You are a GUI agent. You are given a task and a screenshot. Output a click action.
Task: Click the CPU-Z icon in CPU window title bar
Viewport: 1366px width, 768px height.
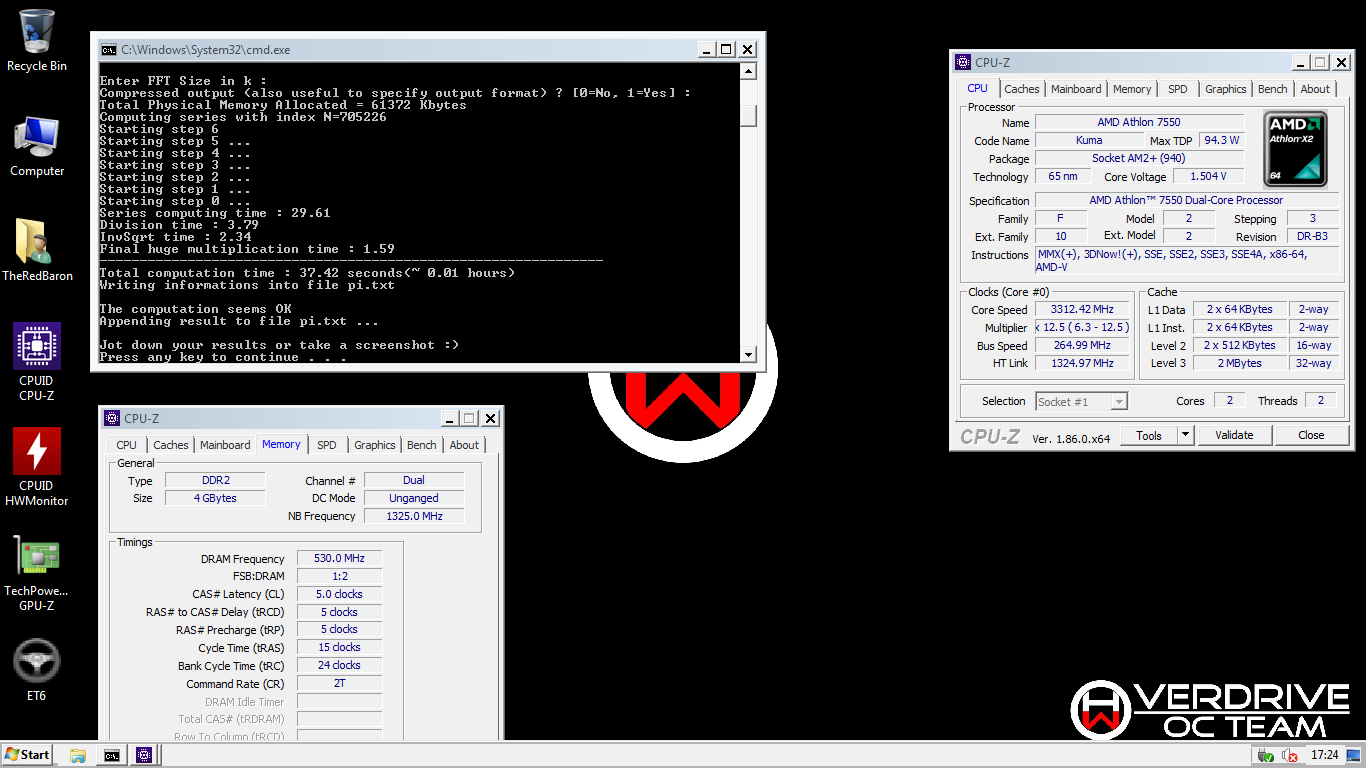pos(963,62)
